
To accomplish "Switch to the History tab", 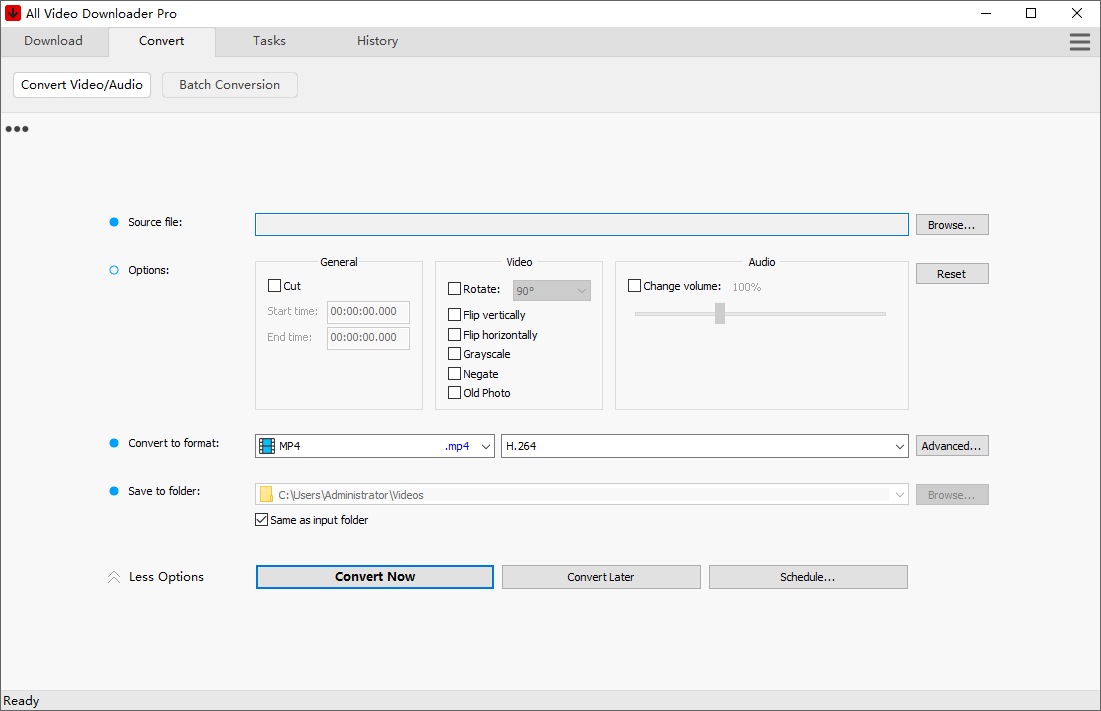I will coord(377,41).
